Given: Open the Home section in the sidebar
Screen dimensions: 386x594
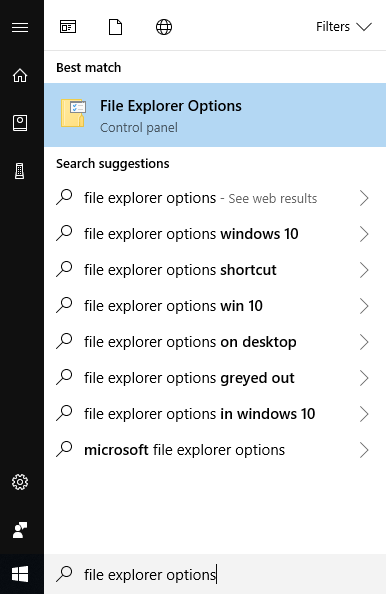Looking at the screenshot, I should pyautogui.click(x=20, y=75).
